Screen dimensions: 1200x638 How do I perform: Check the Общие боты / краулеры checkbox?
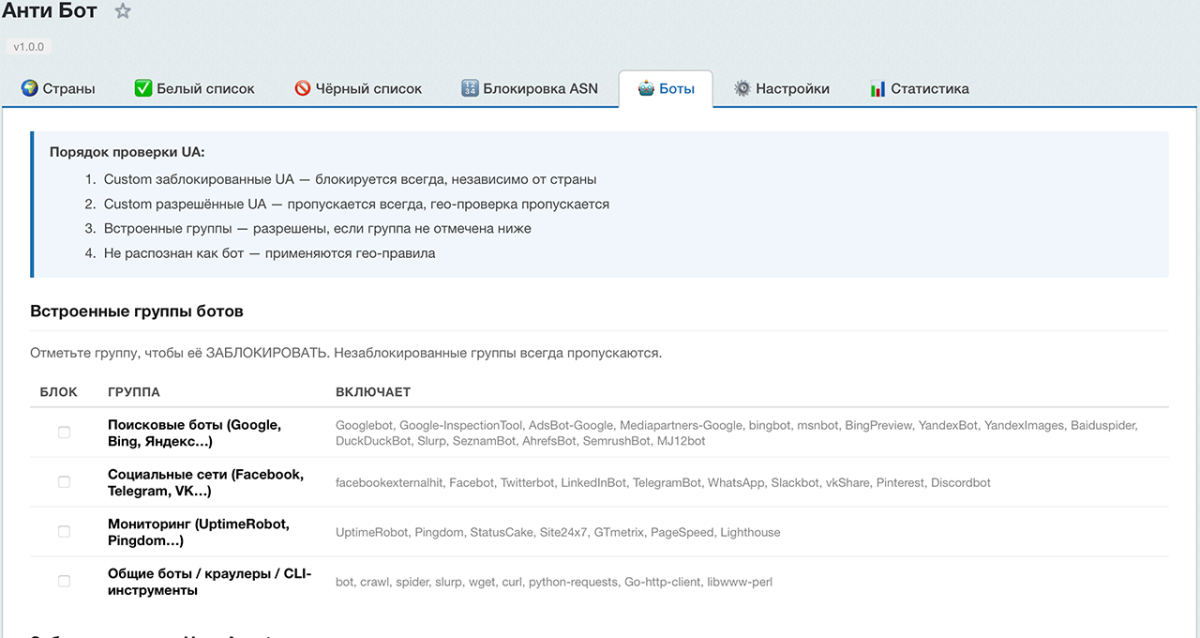coord(64,581)
